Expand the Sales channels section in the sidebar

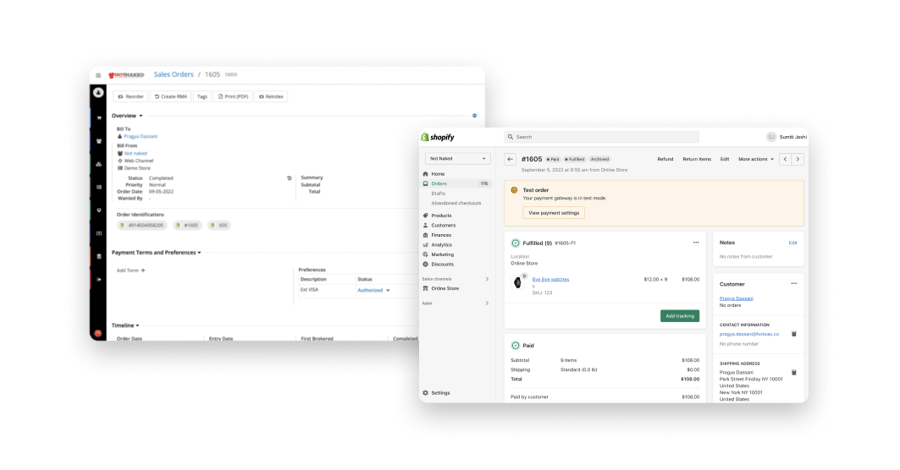(487, 279)
